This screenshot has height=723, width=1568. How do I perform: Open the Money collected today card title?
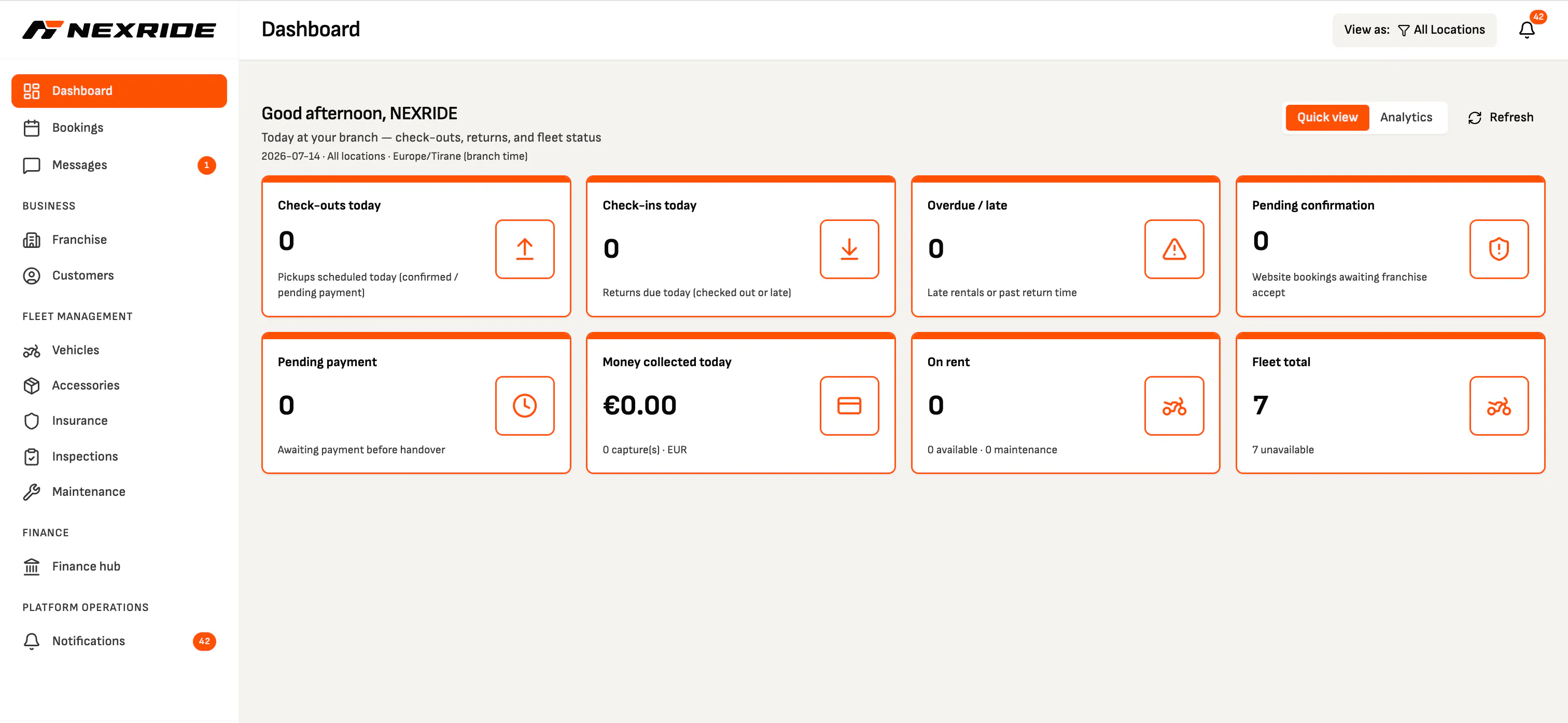point(667,362)
